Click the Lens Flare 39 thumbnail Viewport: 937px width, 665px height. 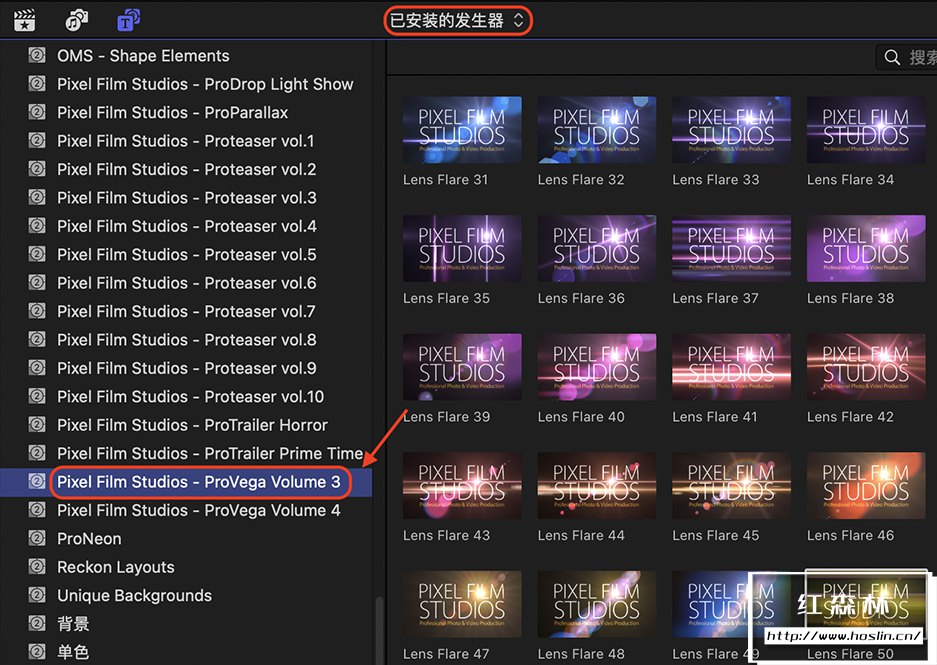click(462, 367)
